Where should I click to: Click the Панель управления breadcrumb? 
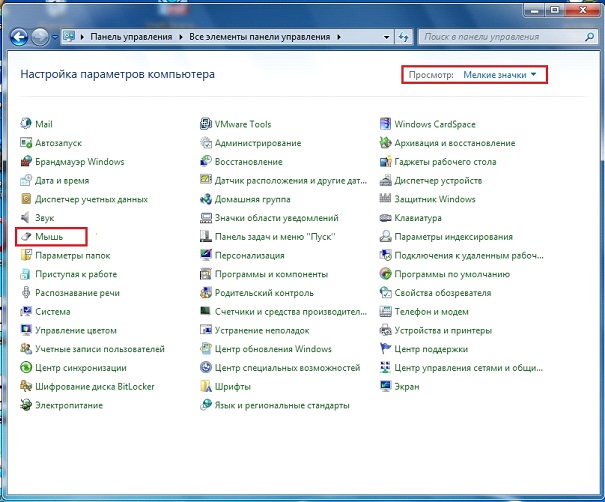coord(131,37)
